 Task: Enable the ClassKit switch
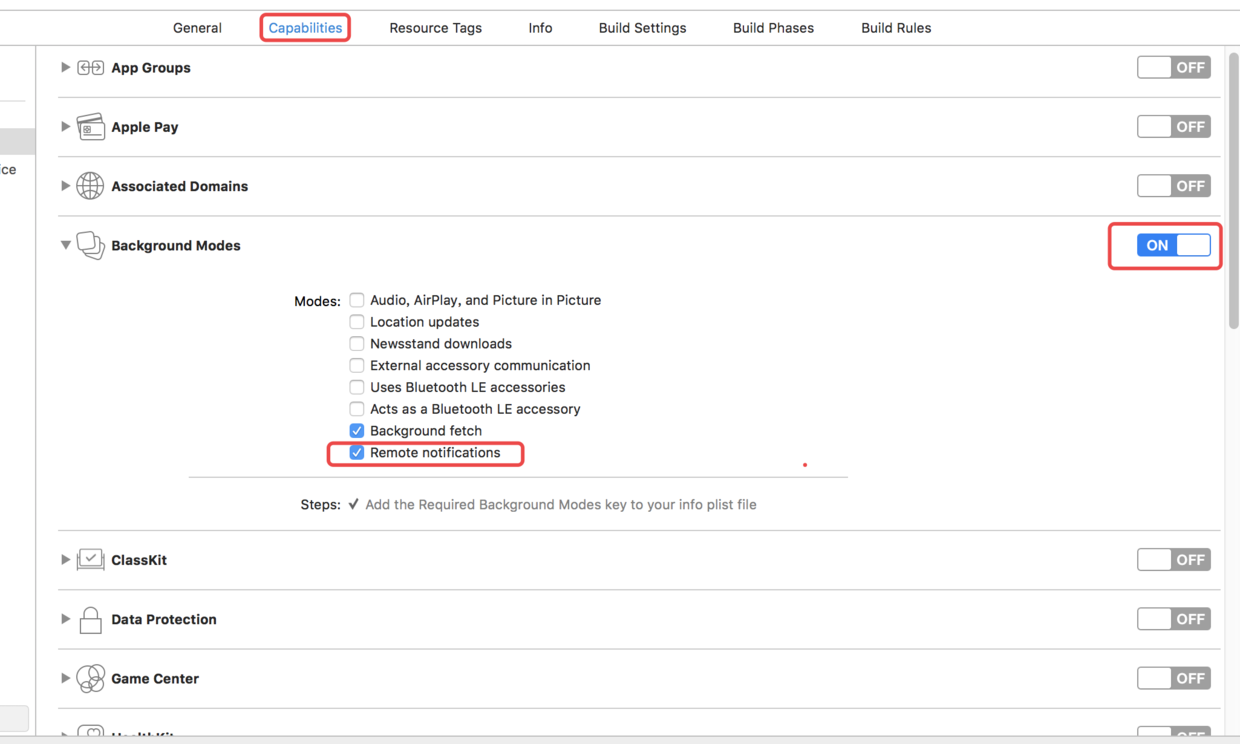click(1174, 560)
